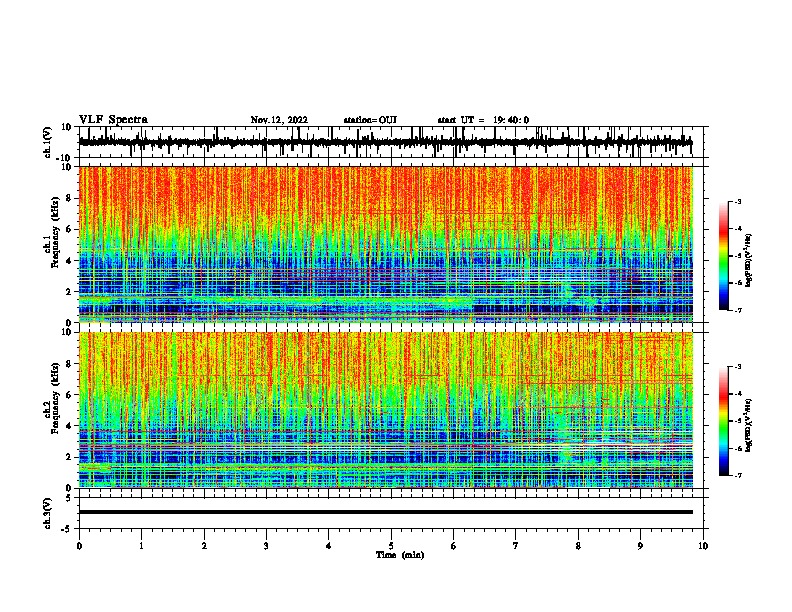
Task: Click the time axis tick label "10" at the right end
Action: (703, 546)
